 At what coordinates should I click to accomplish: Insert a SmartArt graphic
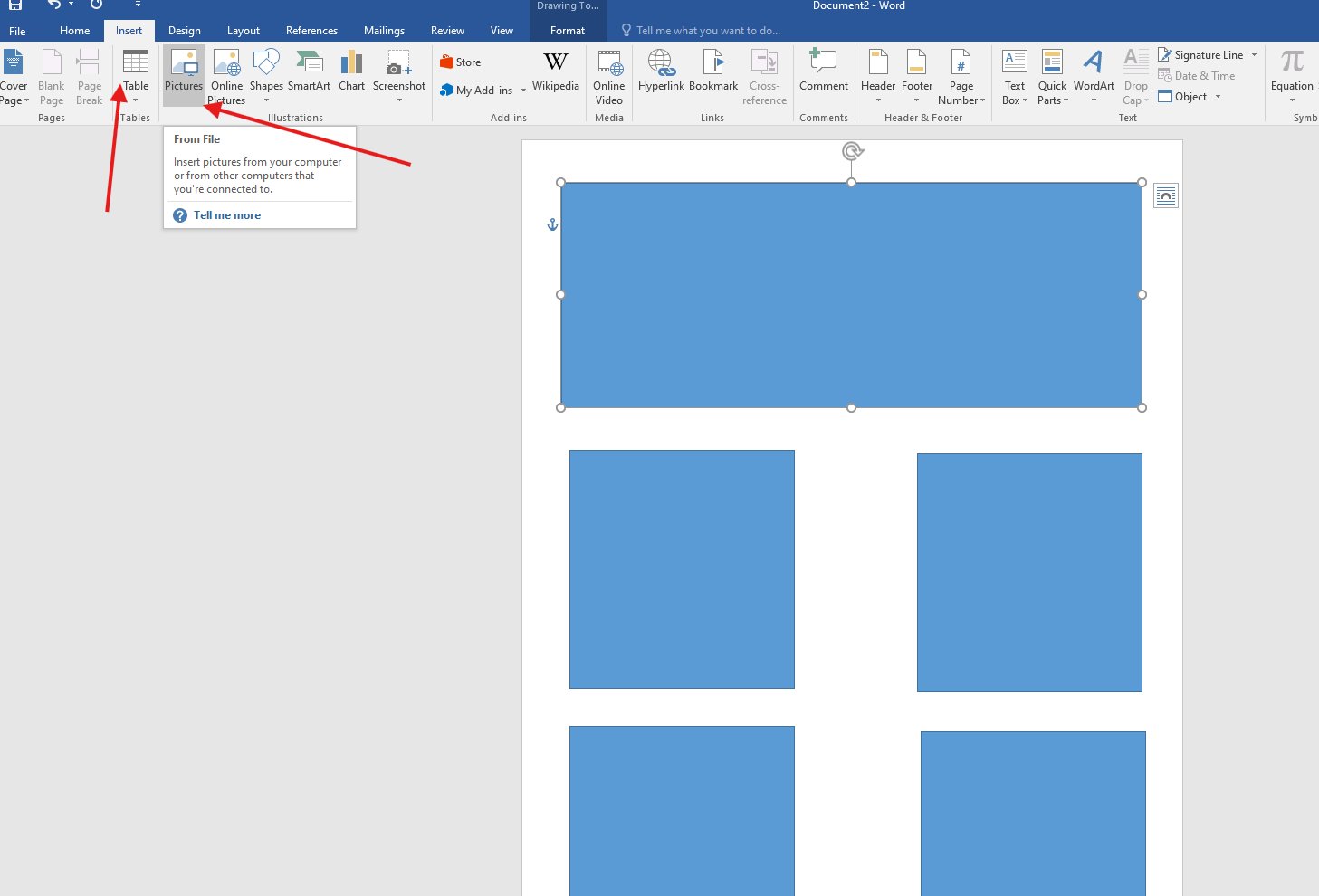(309, 72)
